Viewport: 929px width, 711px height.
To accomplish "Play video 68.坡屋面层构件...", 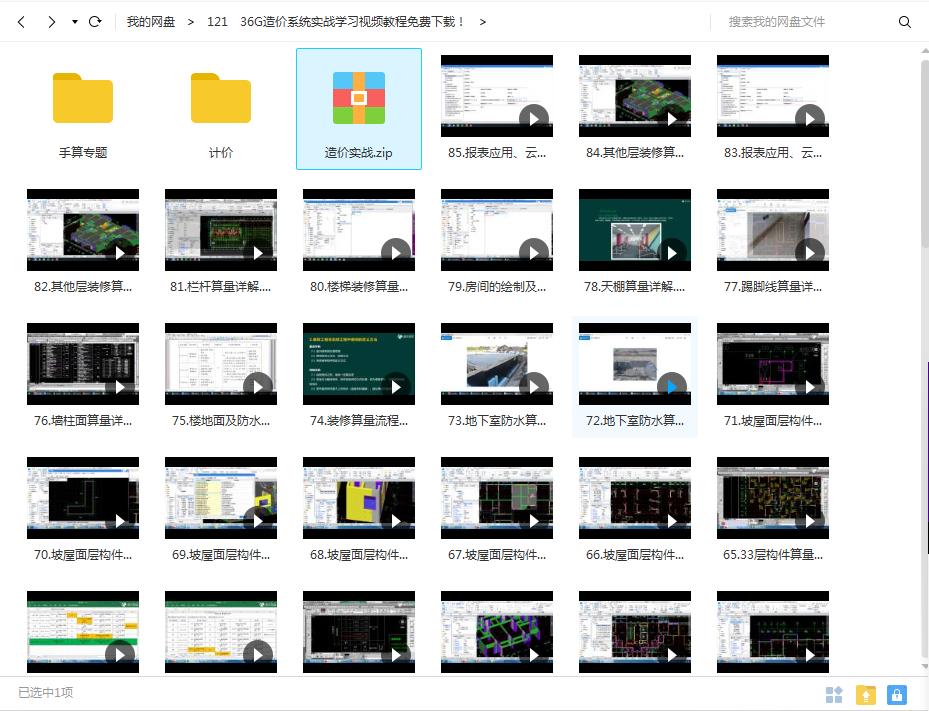I will tap(396, 521).
